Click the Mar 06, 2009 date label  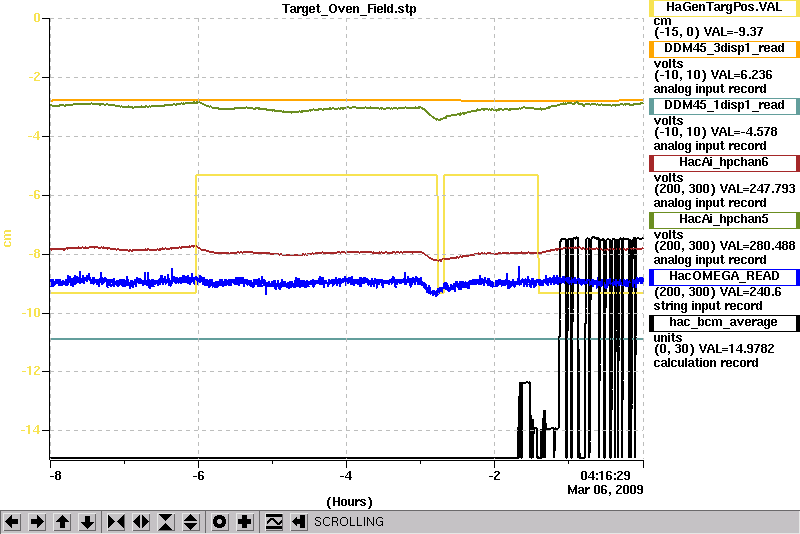pyautogui.click(x=605, y=490)
